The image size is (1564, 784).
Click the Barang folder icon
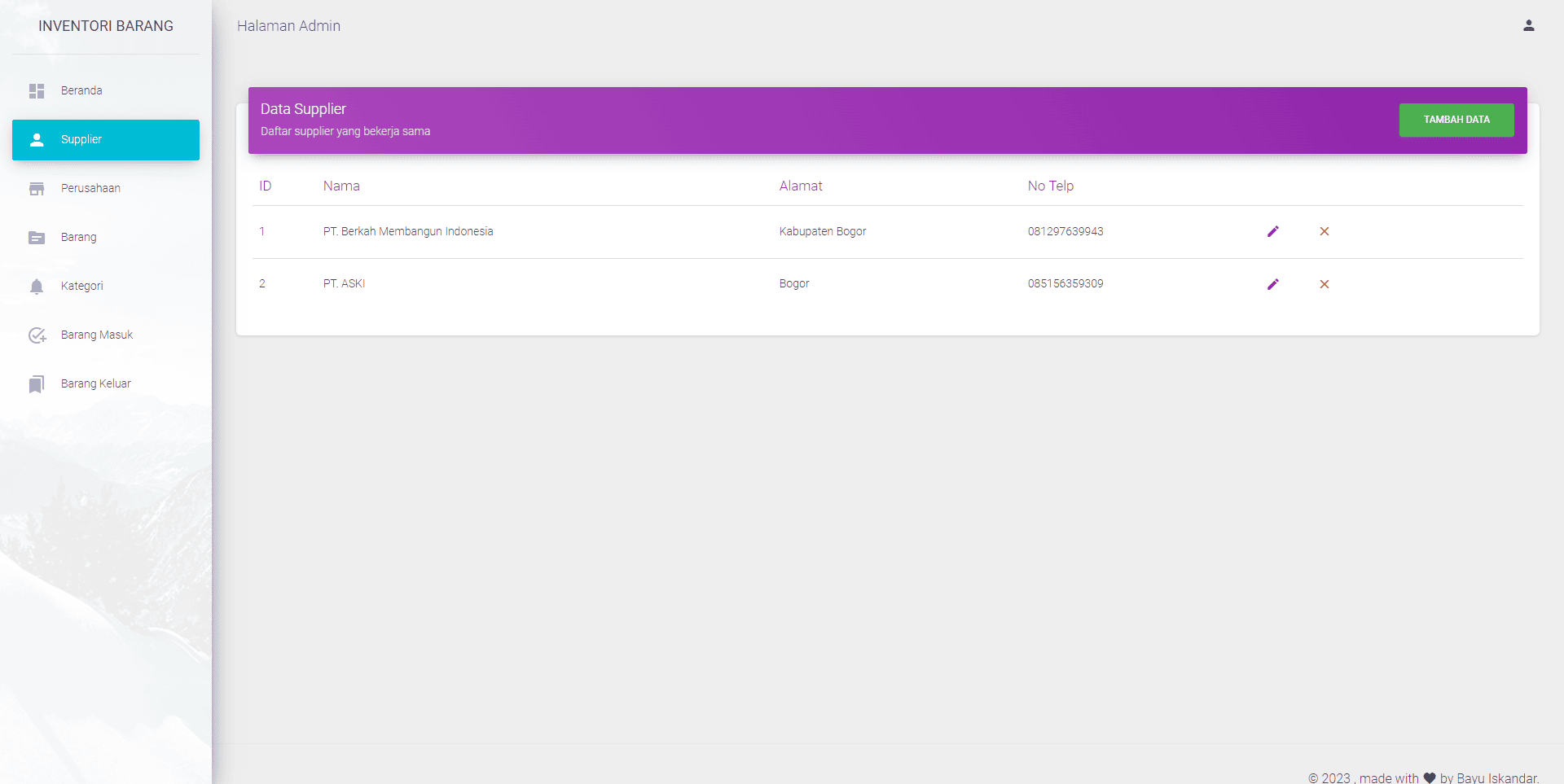[x=37, y=237]
